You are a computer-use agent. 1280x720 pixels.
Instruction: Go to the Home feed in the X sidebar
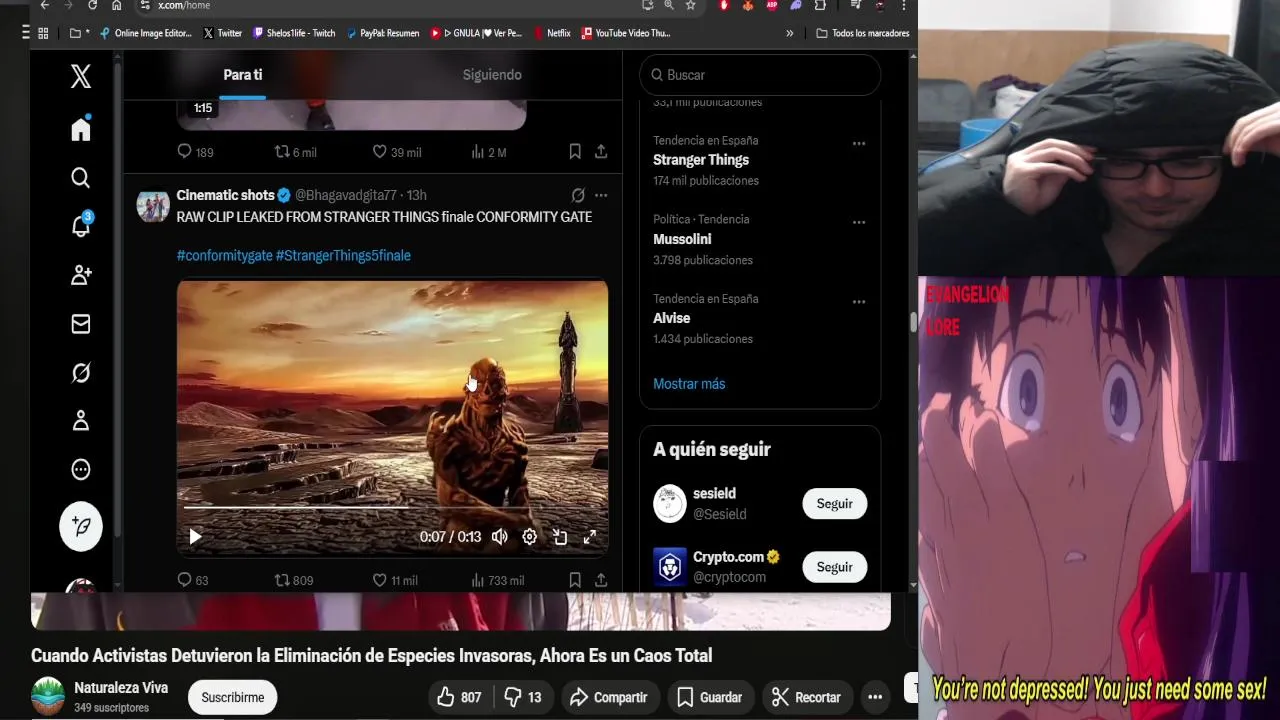[x=81, y=129]
